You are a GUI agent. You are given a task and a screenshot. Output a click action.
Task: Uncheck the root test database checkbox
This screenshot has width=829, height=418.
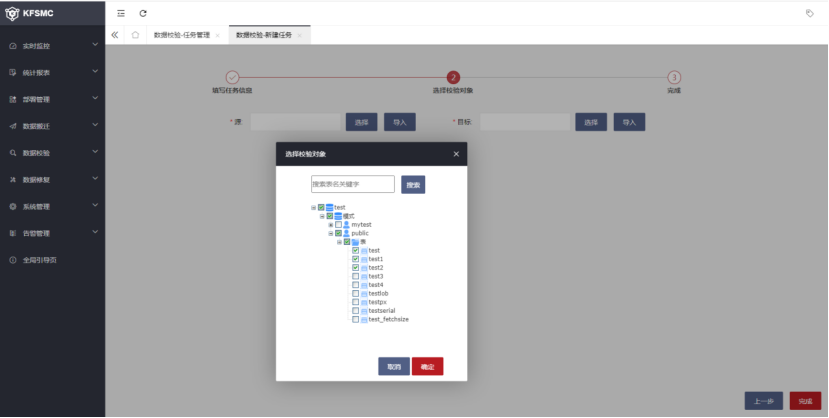tap(321, 208)
